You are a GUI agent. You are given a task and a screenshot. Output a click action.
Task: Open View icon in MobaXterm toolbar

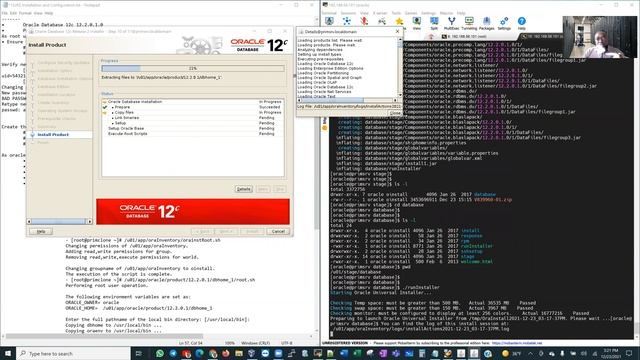(416, 23)
